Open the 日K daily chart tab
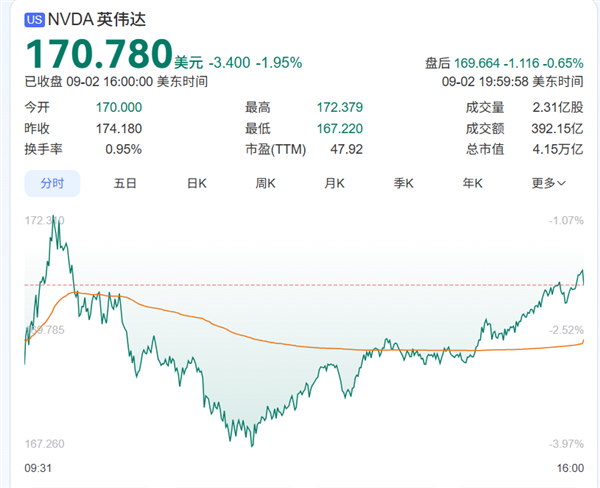This screenshot has height=488, width=600. [x=196, y=183]
